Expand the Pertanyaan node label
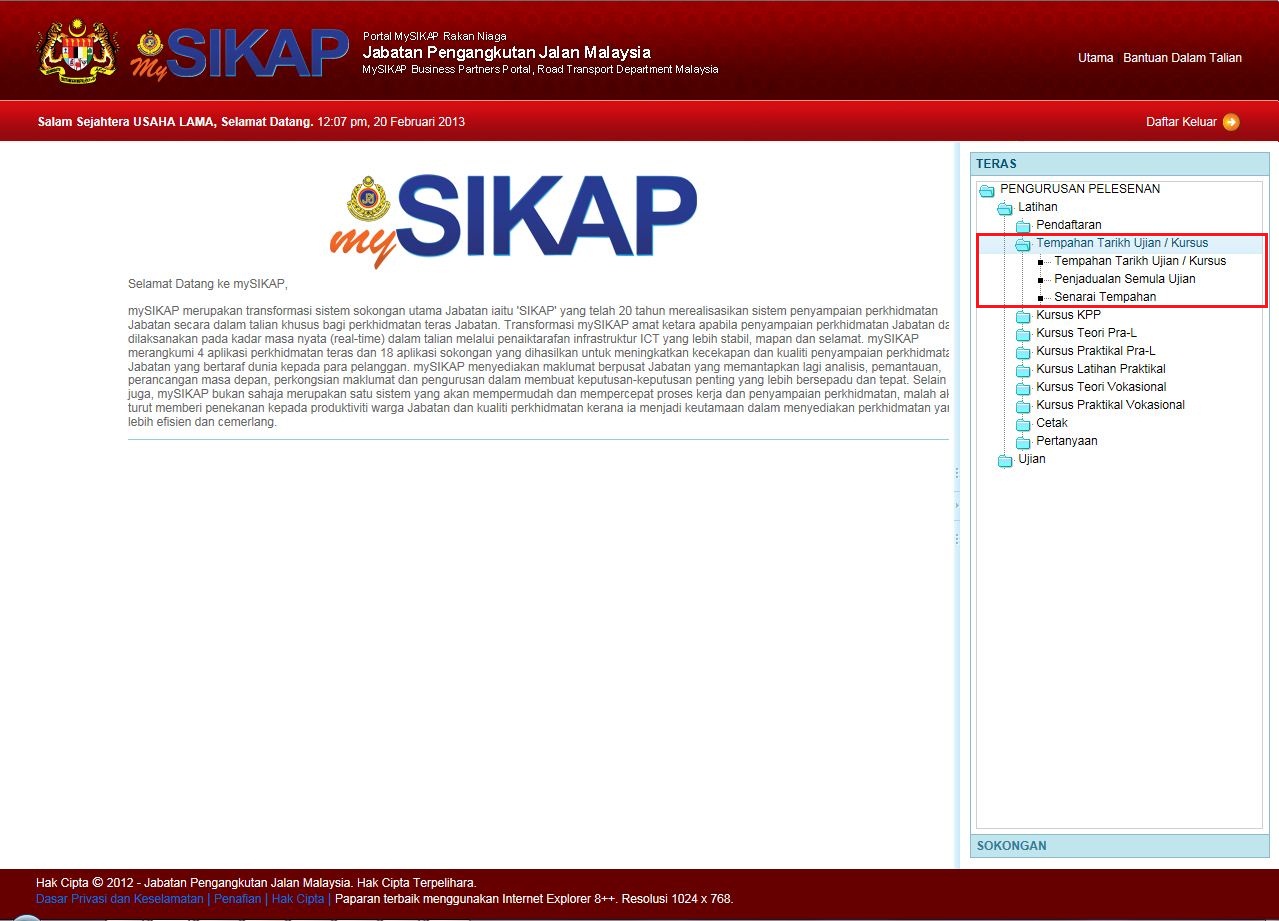The image size is (1279, 921). point(1066,441)
